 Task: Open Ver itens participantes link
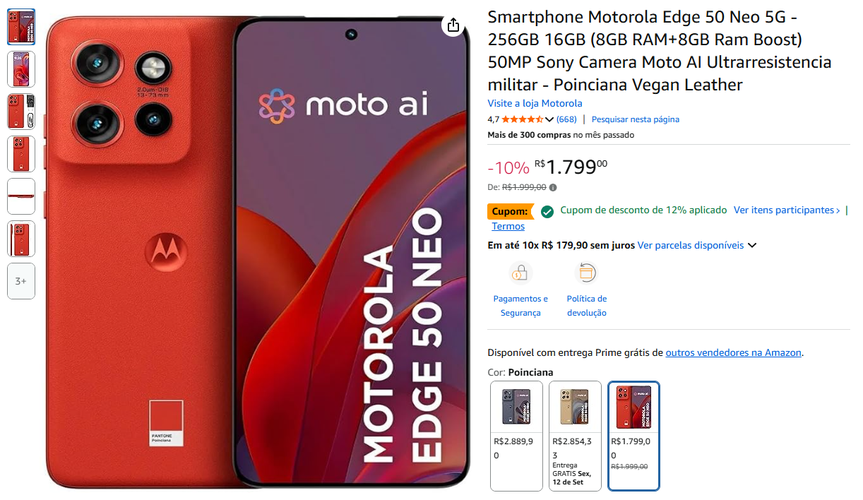click(786, 210)
